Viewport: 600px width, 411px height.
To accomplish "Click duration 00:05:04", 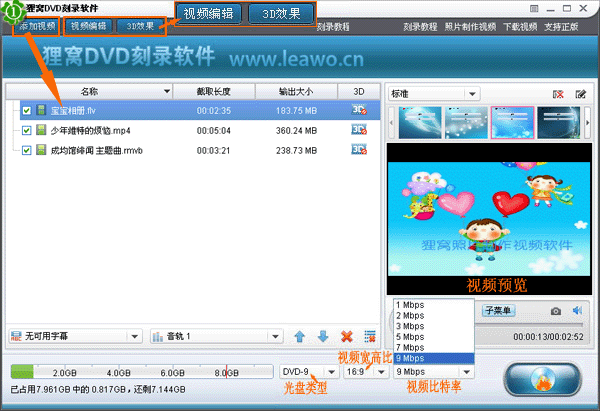I will tap(214, 131).
